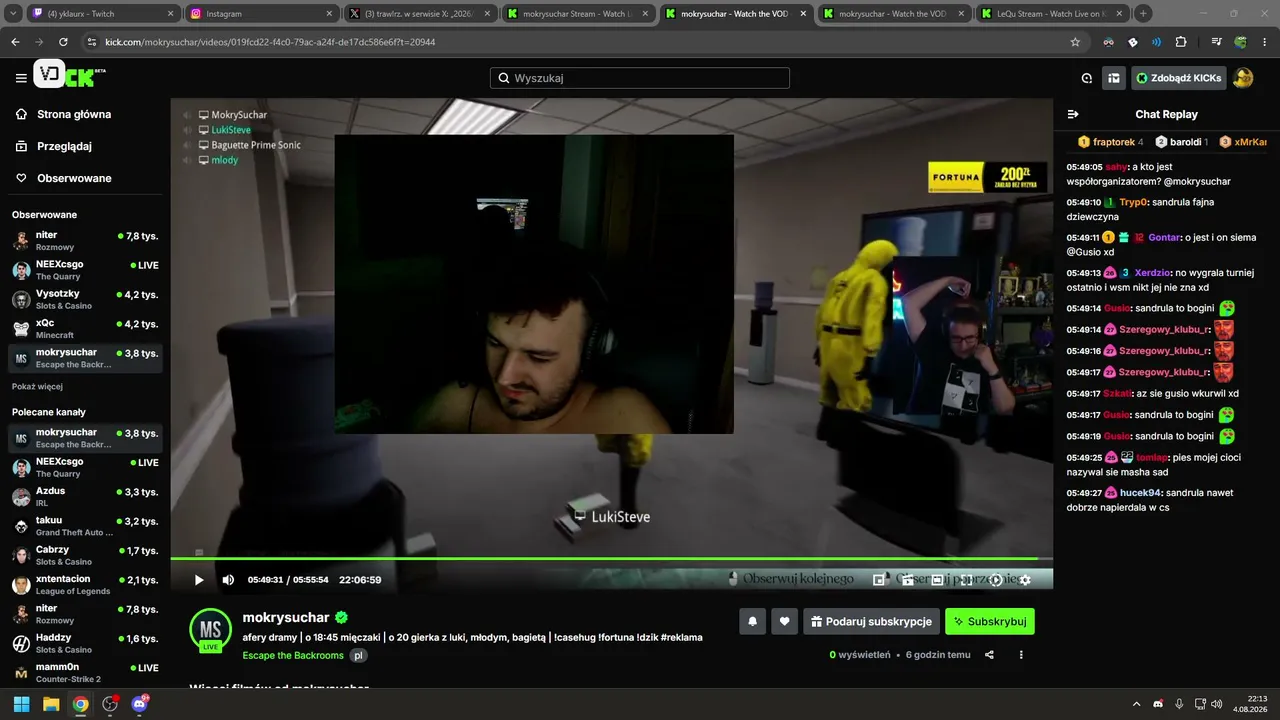Collapse the Chat Replay panel
The width and height of the screenshot is (1280, 720).
(x=1073, y=114)
